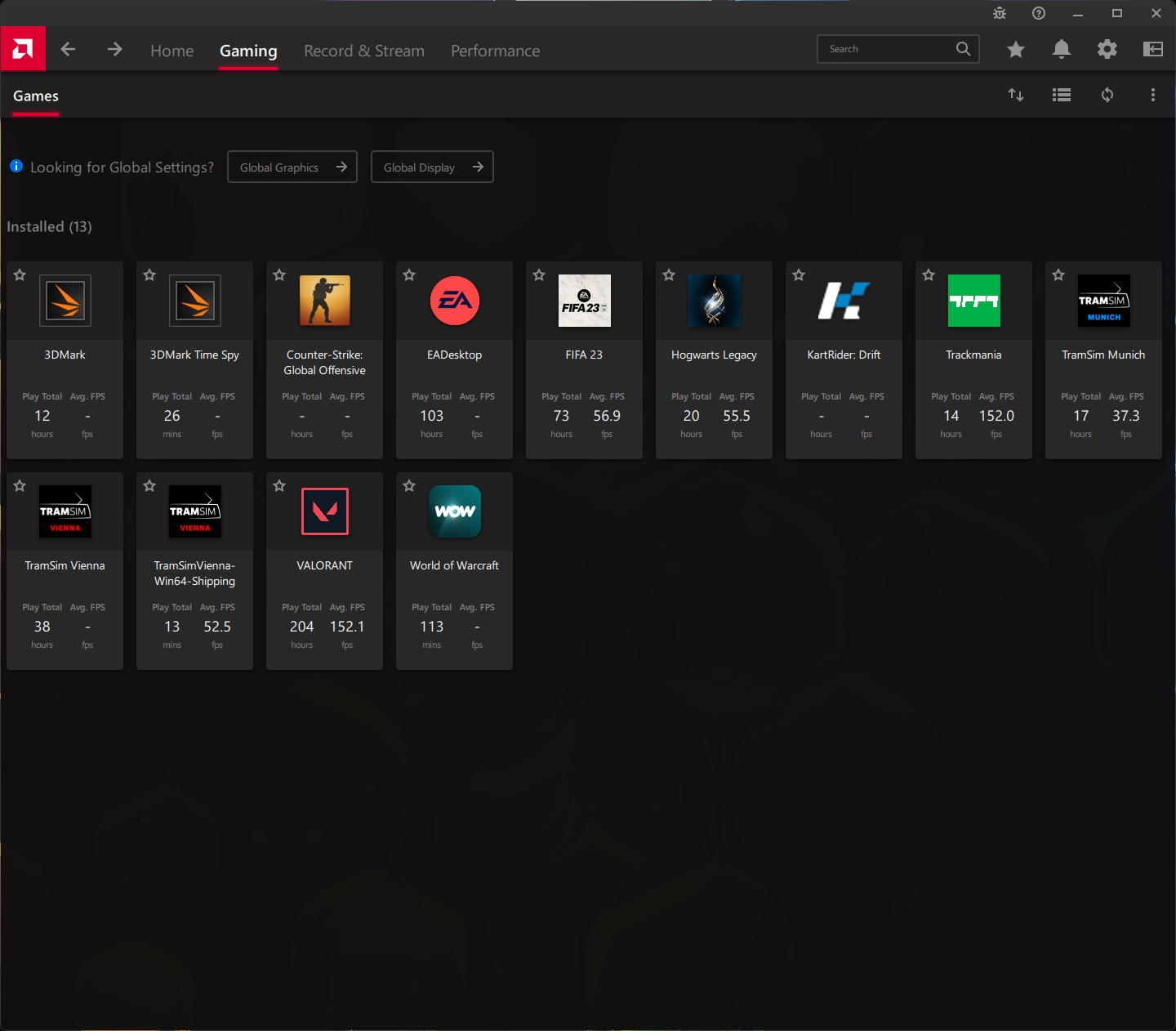This screenshot has width=1176, height=1031.
Task: Open the three-dot more options menu
Action: [1153, 95]
